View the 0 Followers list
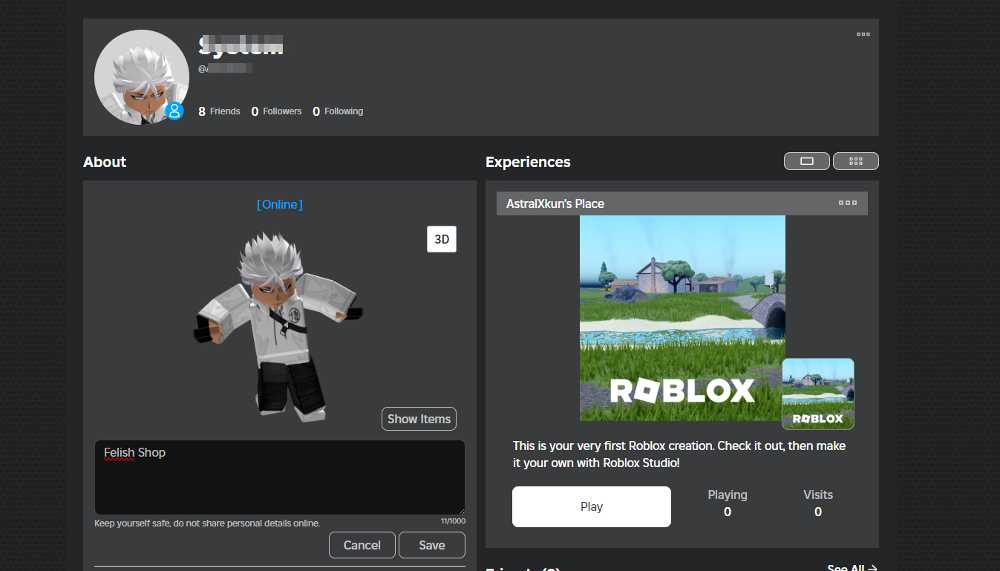 (x=276, y=112)
